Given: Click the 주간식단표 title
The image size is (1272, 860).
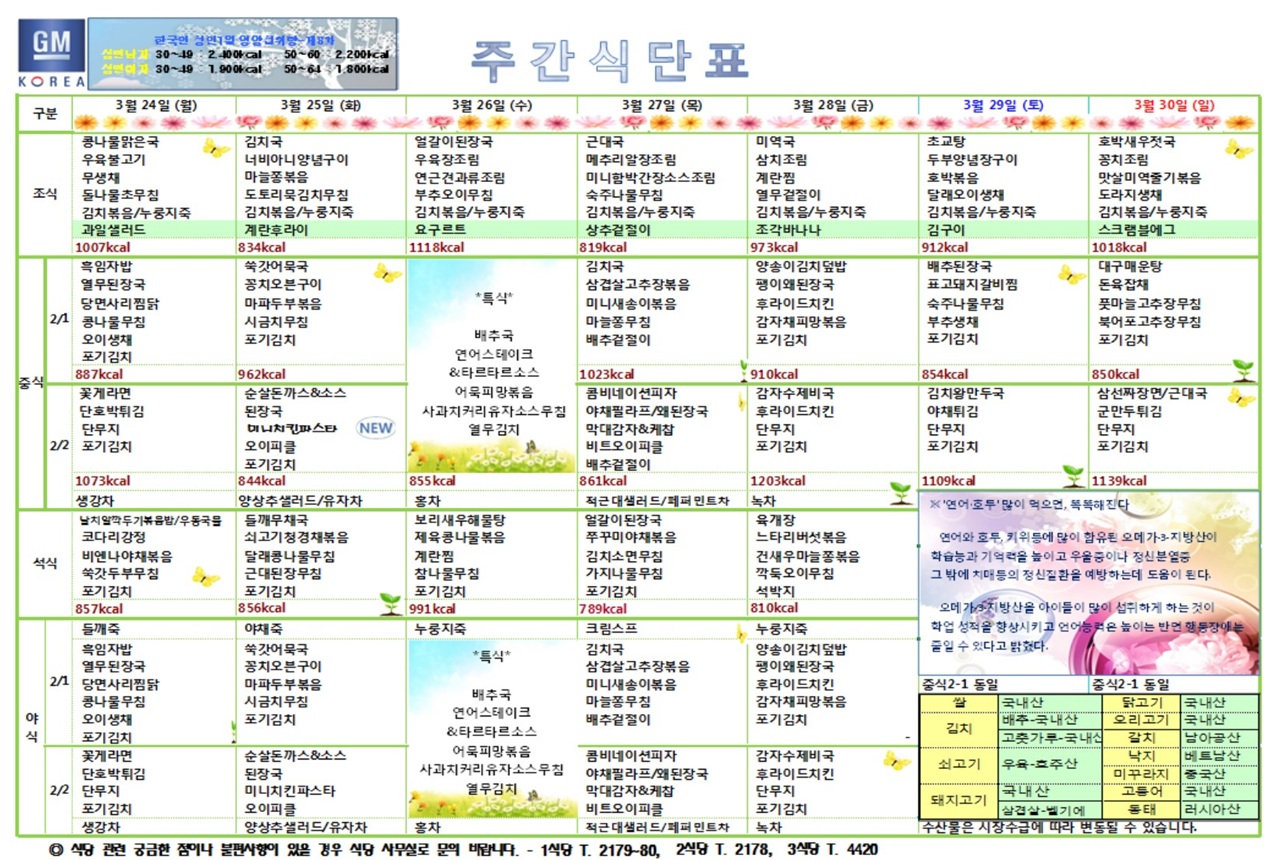Looking at the screenshot, I should 609,58.
